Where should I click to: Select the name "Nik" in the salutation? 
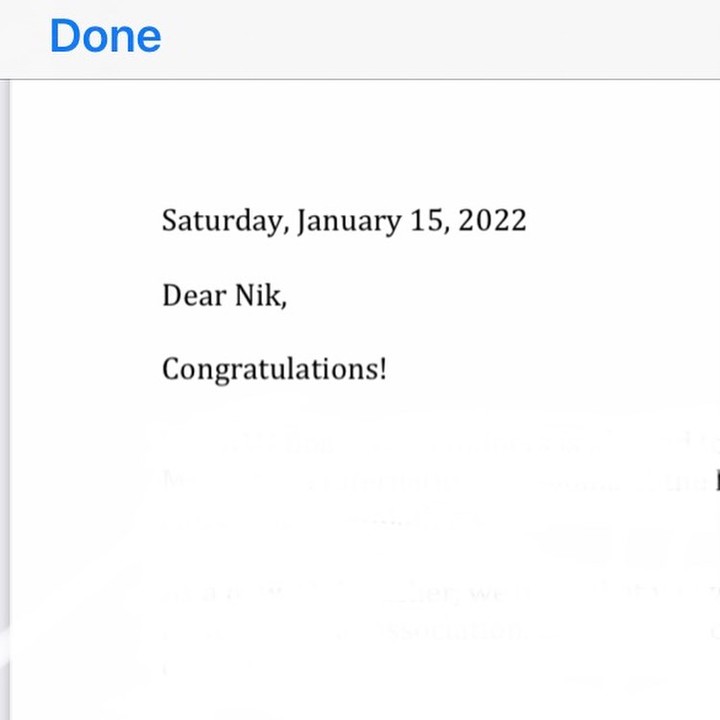pyautogui.click(x=257, y=295)
